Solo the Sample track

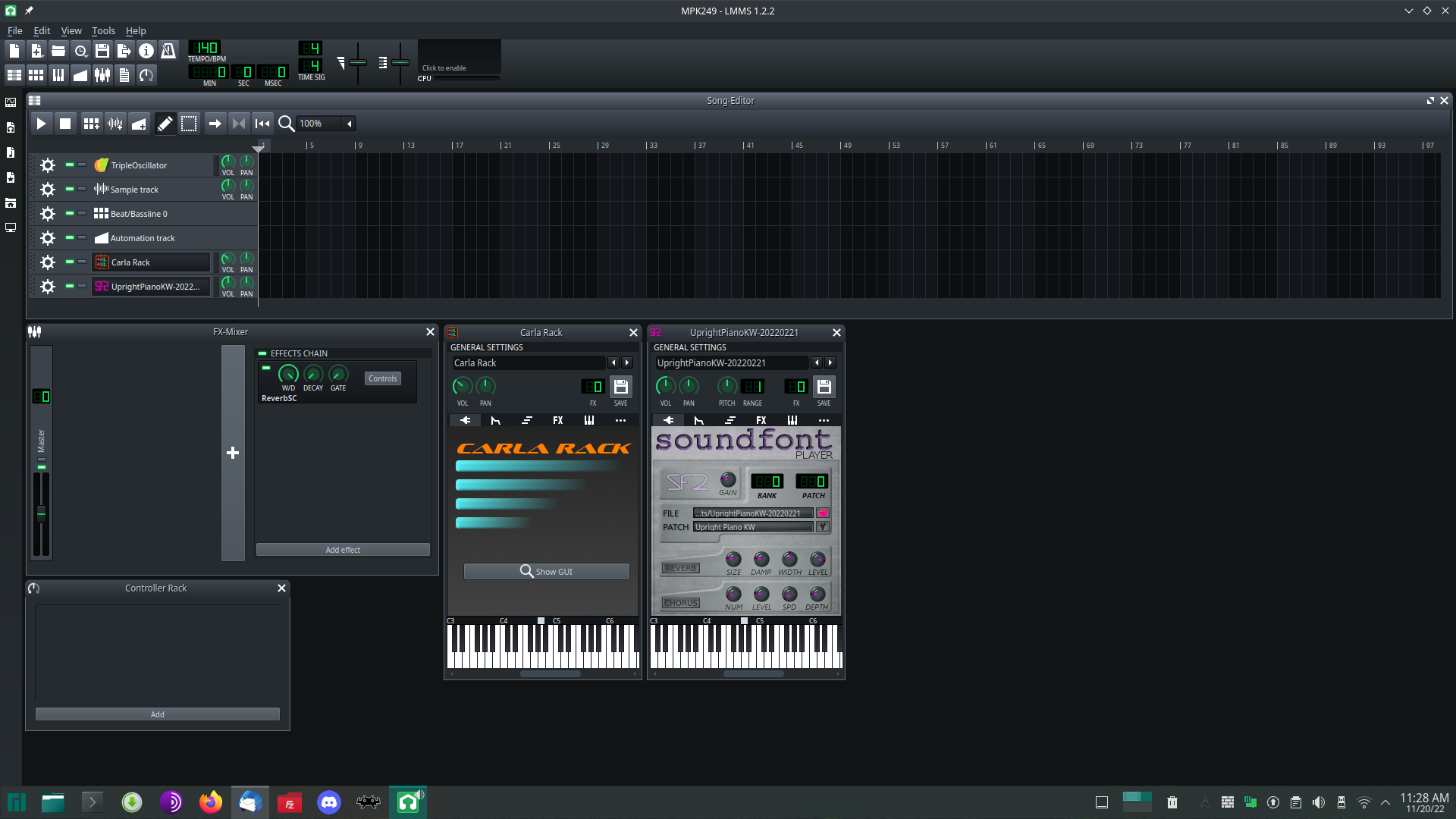81,189
